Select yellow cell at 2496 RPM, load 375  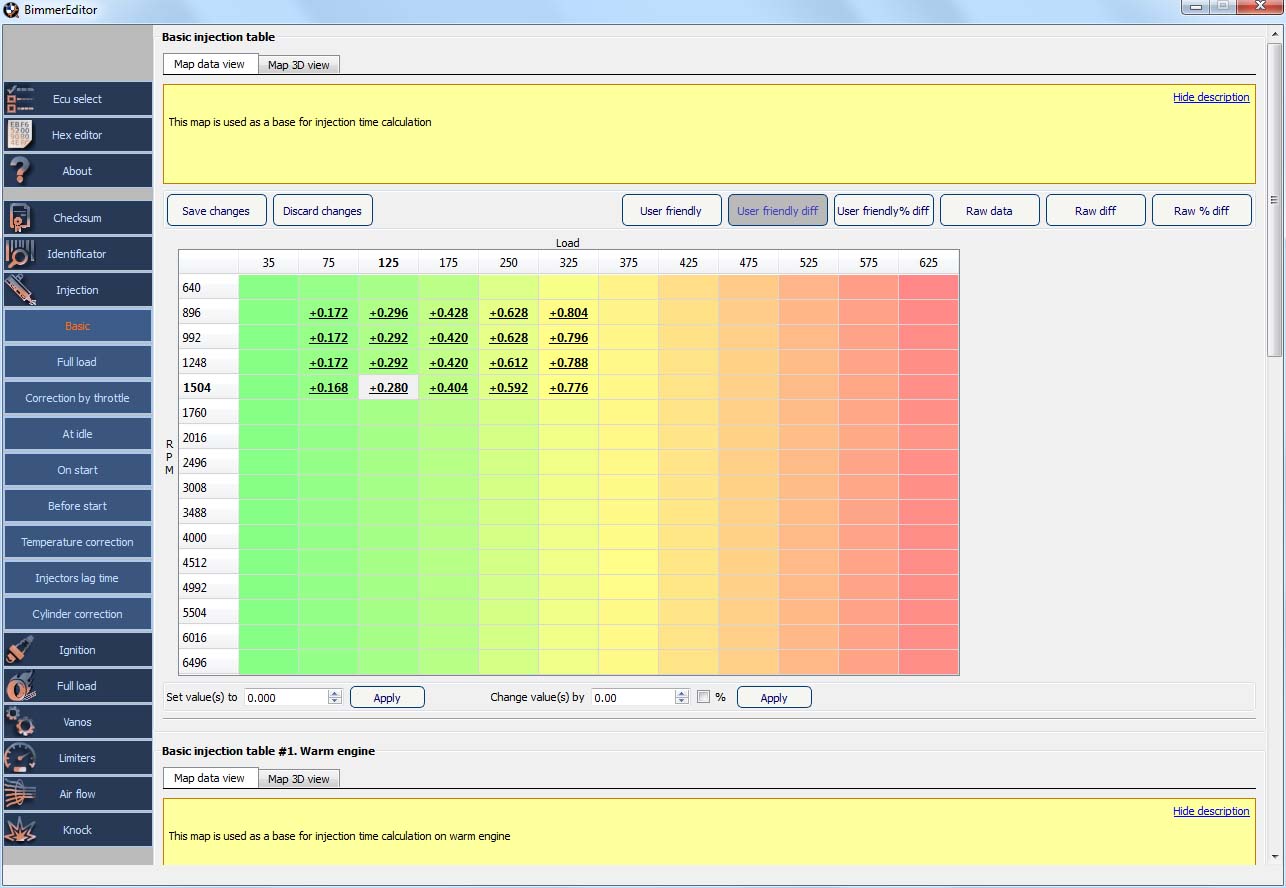tap(628, 463)
